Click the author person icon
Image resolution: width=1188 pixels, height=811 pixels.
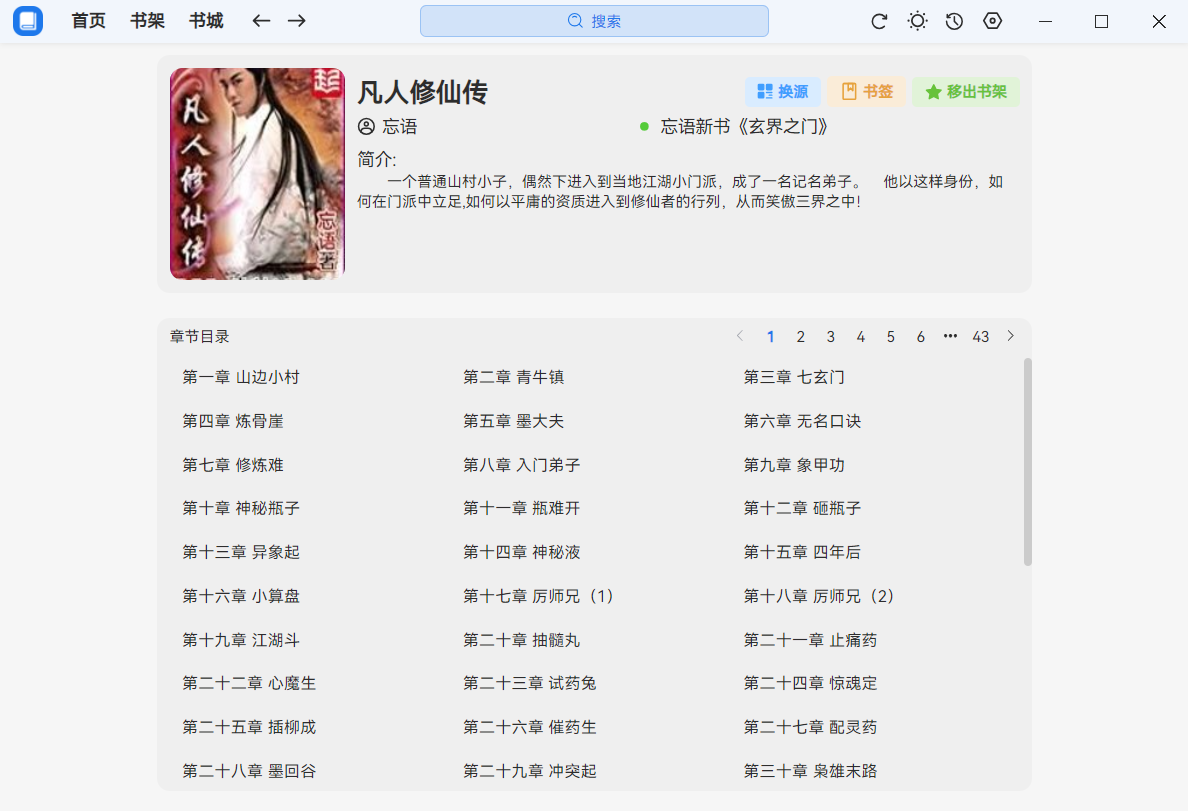[366, 127]
